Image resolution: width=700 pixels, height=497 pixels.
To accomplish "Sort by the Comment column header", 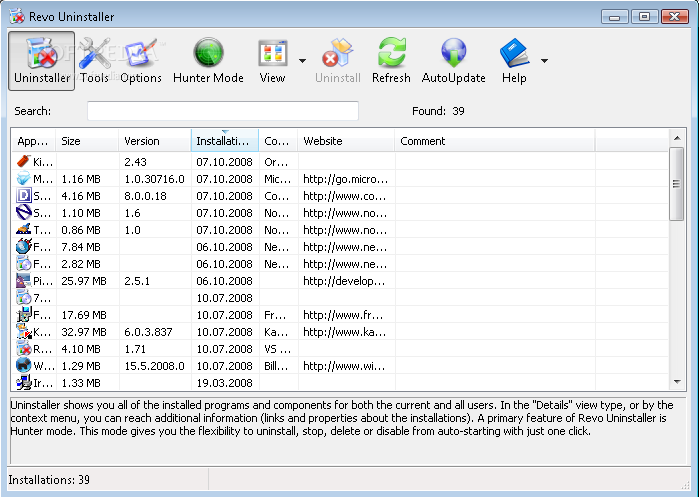I will [495, 141].
